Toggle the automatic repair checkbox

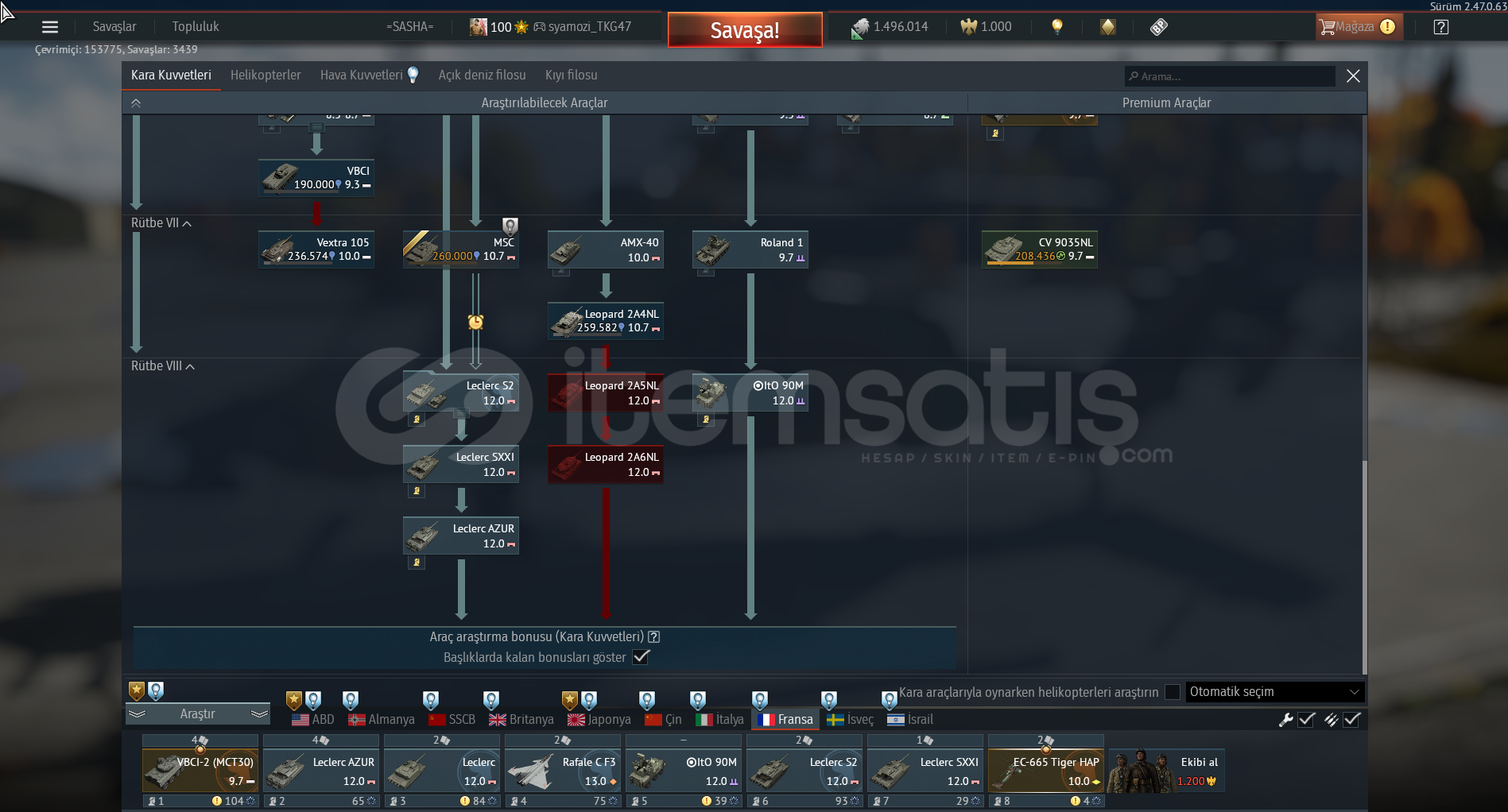1307,720
